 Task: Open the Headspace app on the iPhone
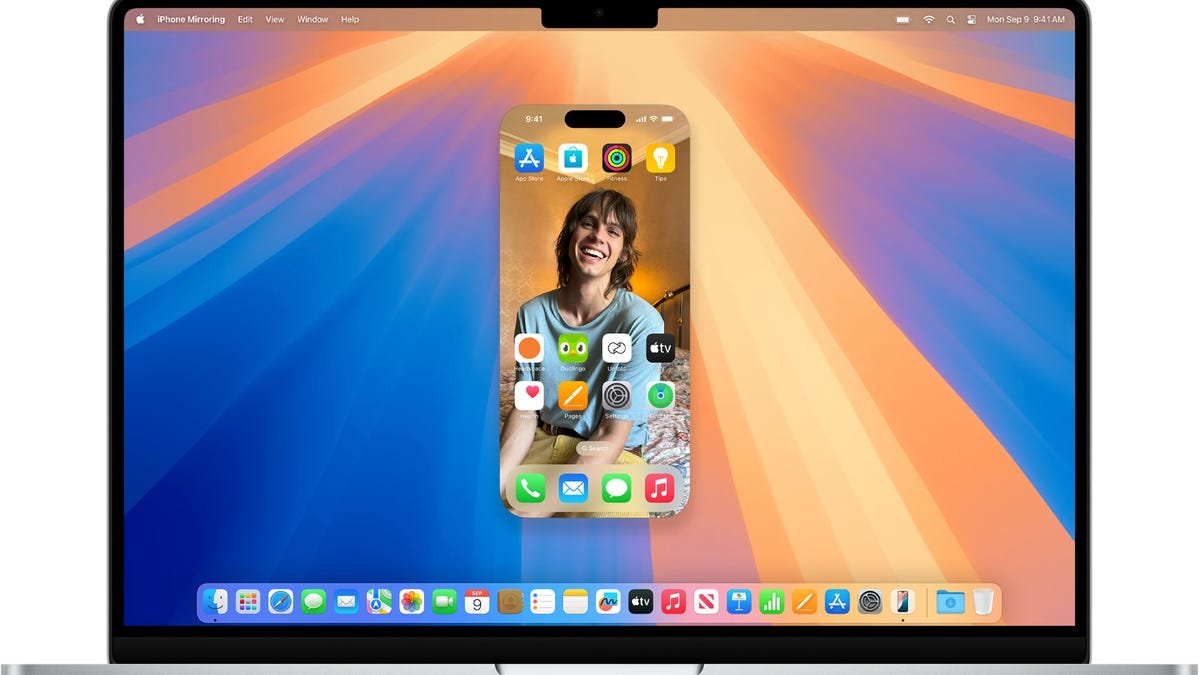[529, 348]
